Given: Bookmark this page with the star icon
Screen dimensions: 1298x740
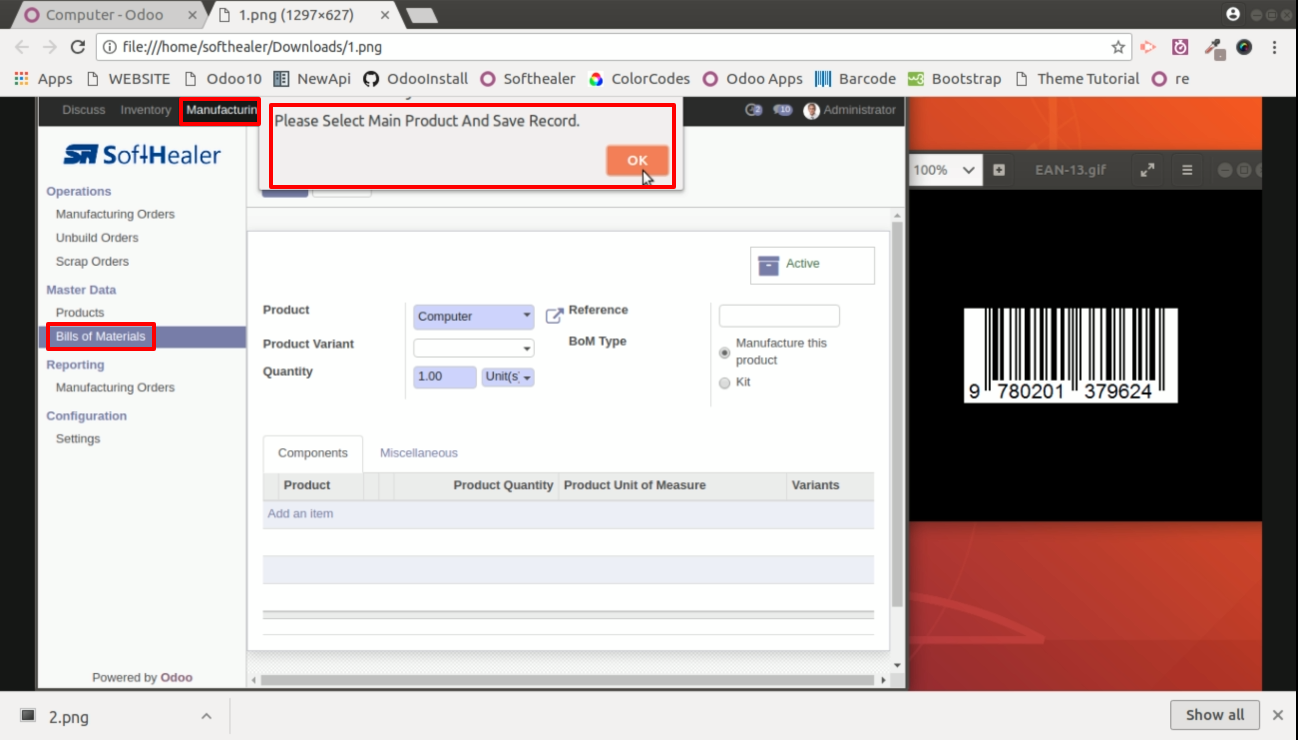Looking at the screenshot, I should (1118, 47).
